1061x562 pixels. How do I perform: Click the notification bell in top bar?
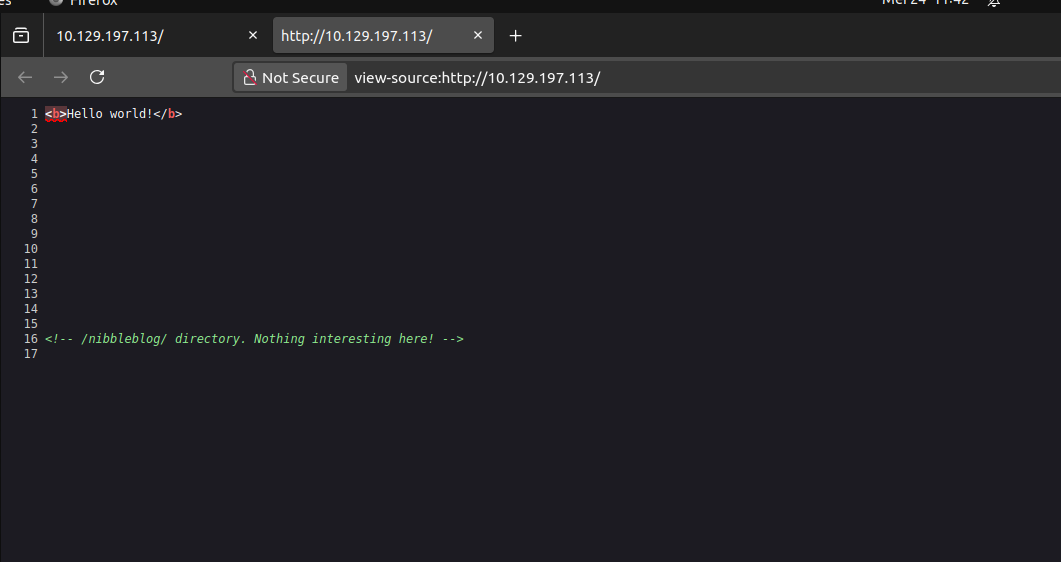(994, 3)
